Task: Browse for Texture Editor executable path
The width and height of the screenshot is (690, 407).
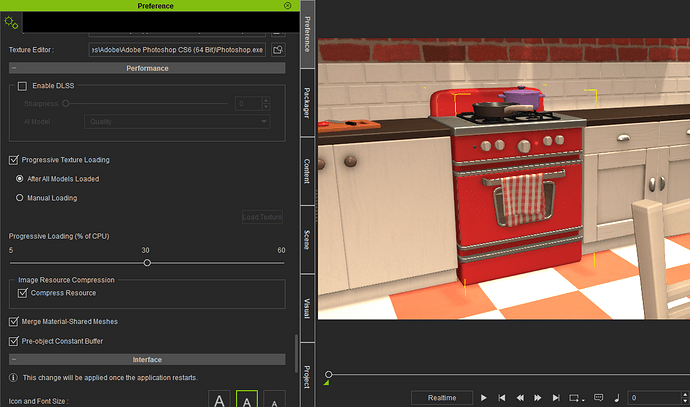Action: coord(278,50)
